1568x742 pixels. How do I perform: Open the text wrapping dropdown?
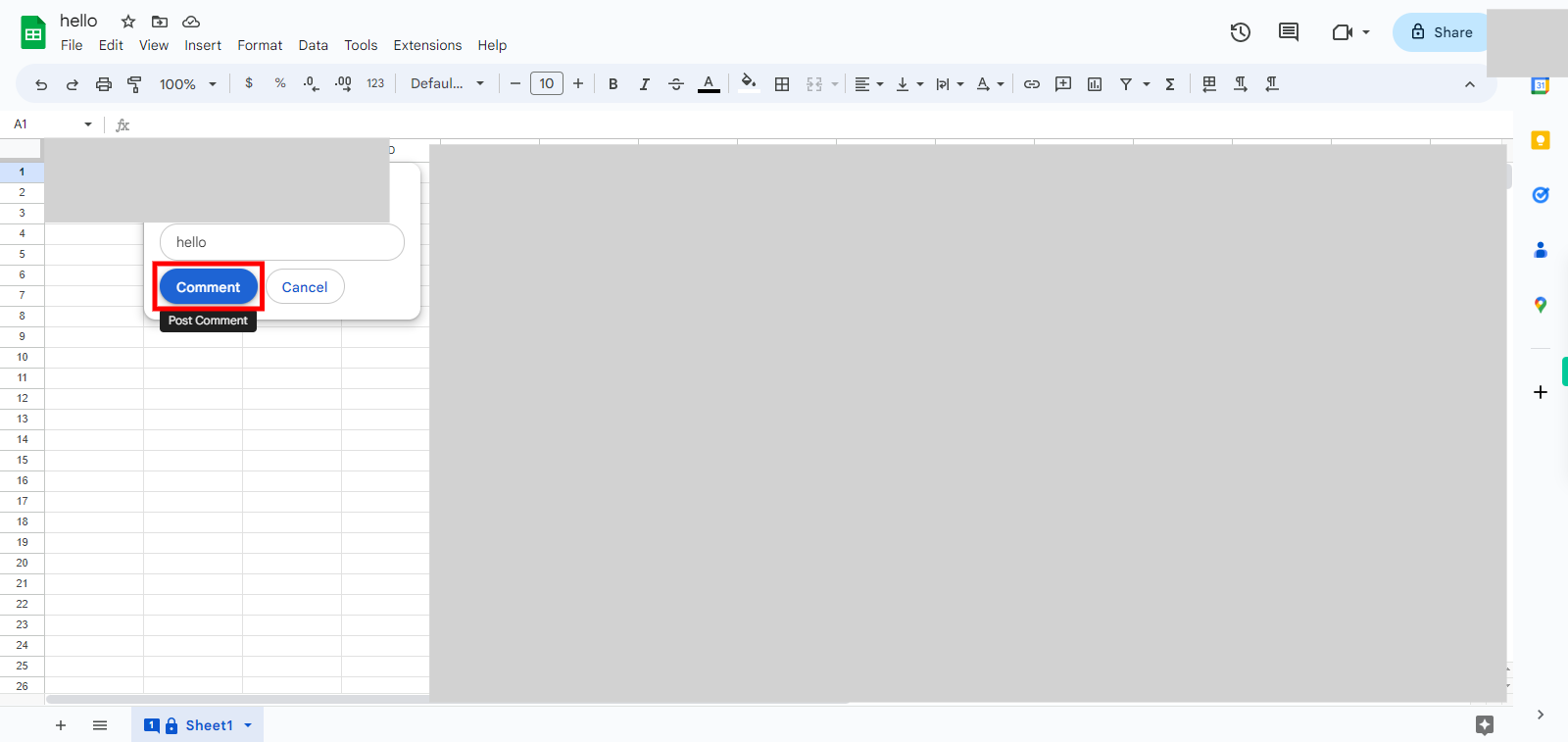950,84
